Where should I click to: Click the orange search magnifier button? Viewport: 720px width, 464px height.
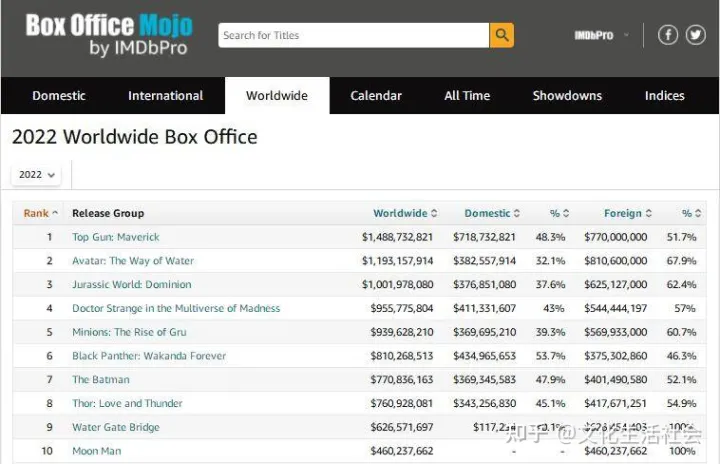pyautogui.click(x=501, y=35)
